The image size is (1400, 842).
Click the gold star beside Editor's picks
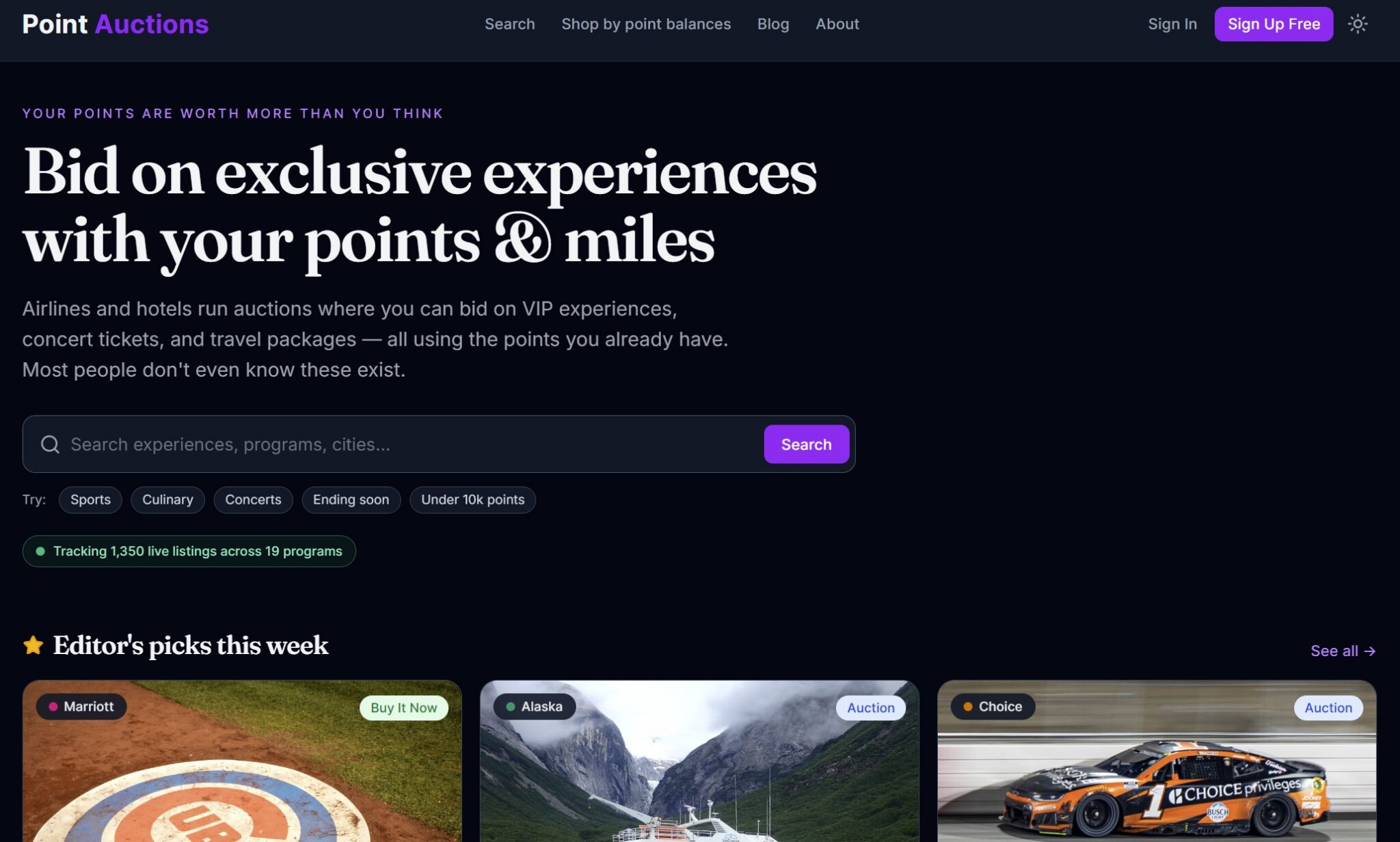[33, 645]
